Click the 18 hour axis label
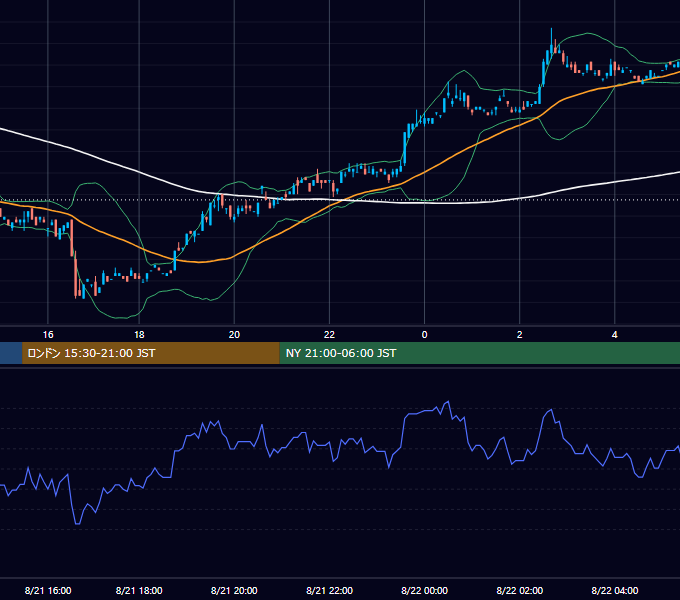 (139, 335)
